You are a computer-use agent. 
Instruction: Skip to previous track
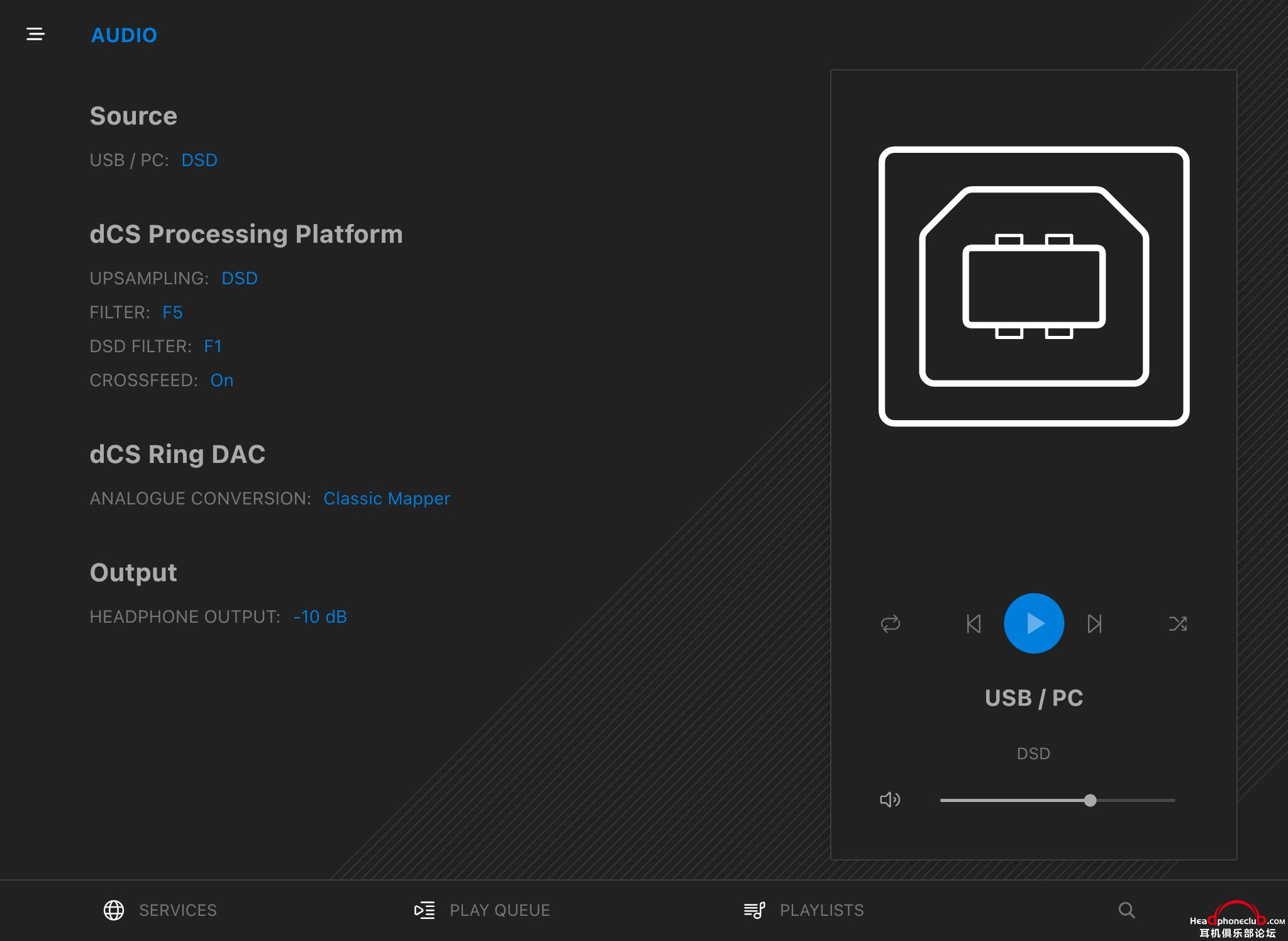click(974, 623)
